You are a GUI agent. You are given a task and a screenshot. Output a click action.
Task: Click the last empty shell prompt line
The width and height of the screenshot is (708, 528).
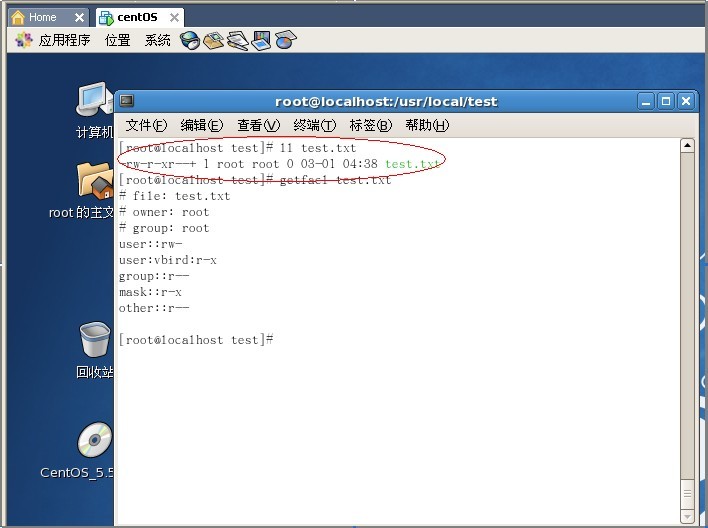click(196, 340)
